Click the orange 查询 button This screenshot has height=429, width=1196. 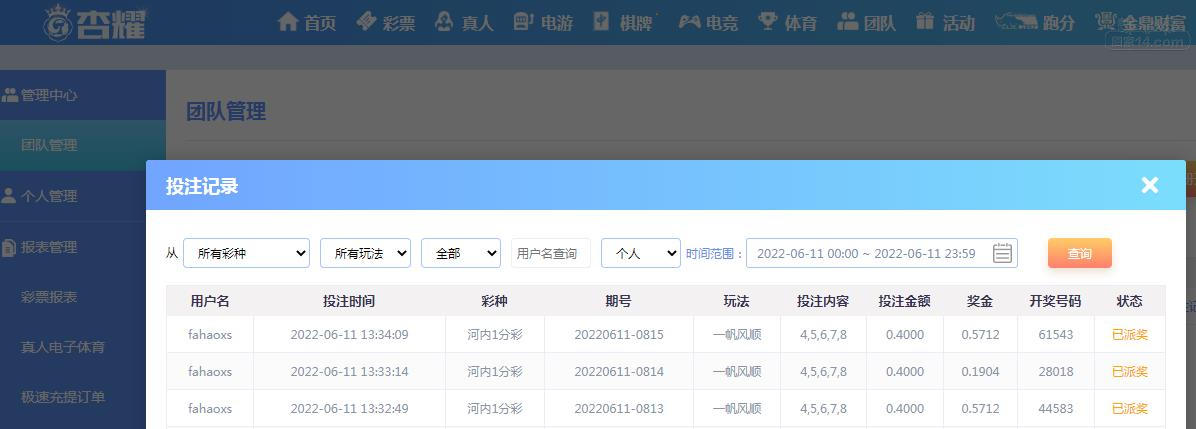pyautogui.click(x=1079, y=253)
